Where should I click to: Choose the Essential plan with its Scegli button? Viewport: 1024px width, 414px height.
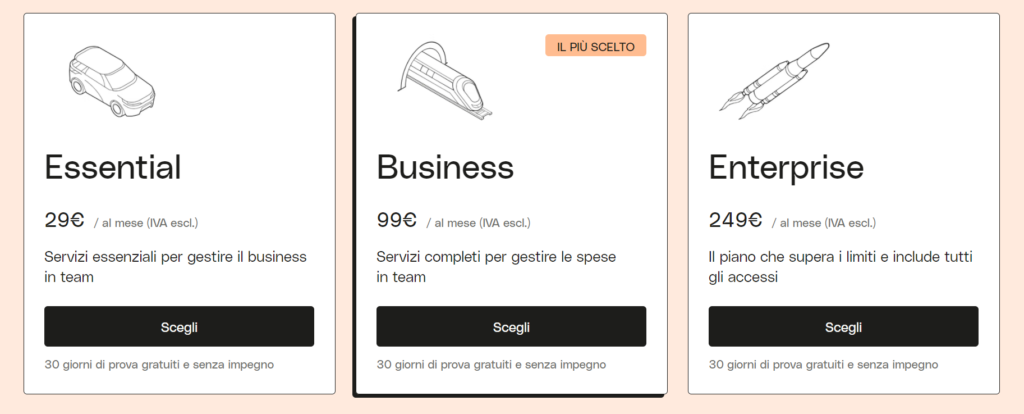[179, 327]
